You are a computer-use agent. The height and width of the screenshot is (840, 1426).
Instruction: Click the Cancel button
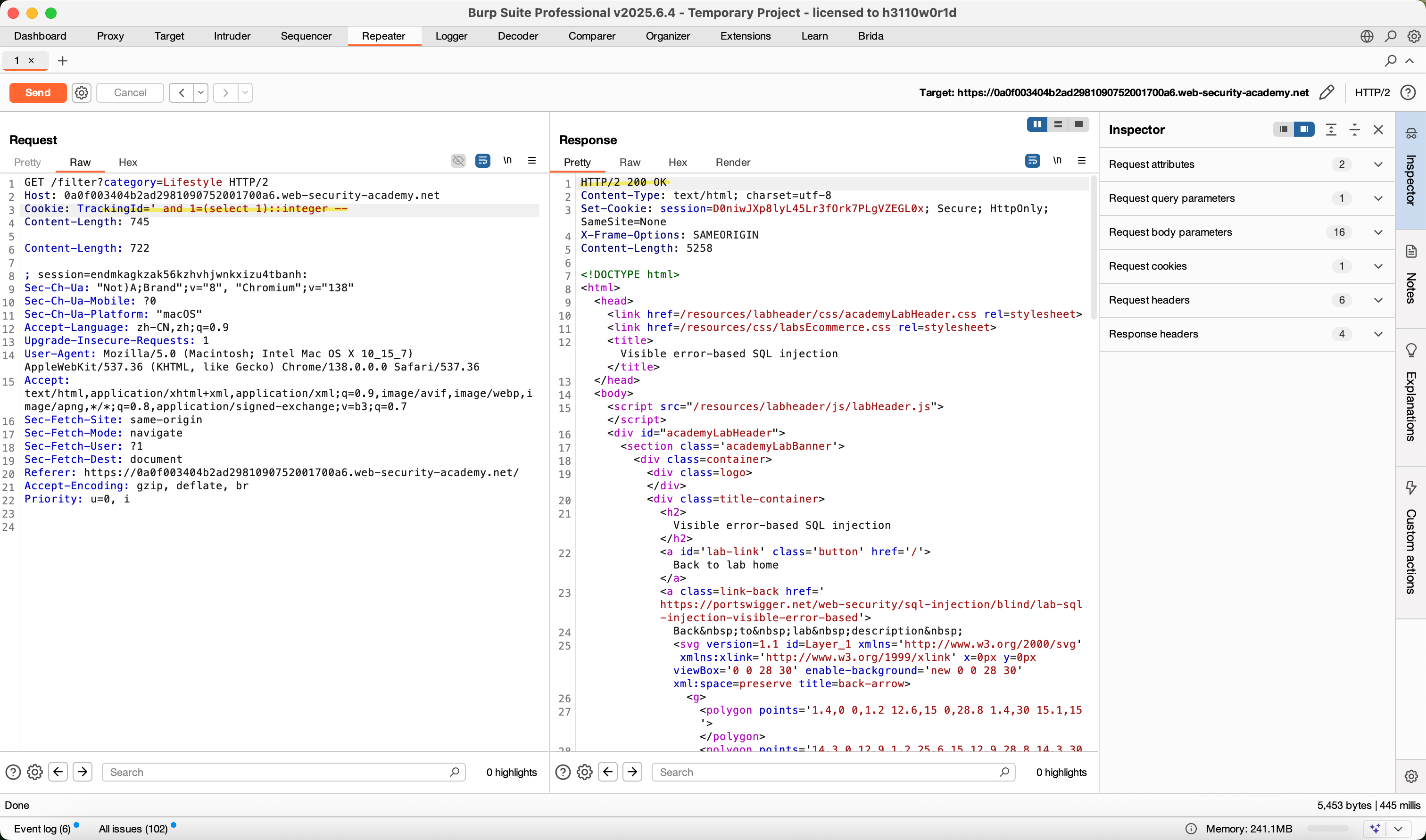[130, 93]
